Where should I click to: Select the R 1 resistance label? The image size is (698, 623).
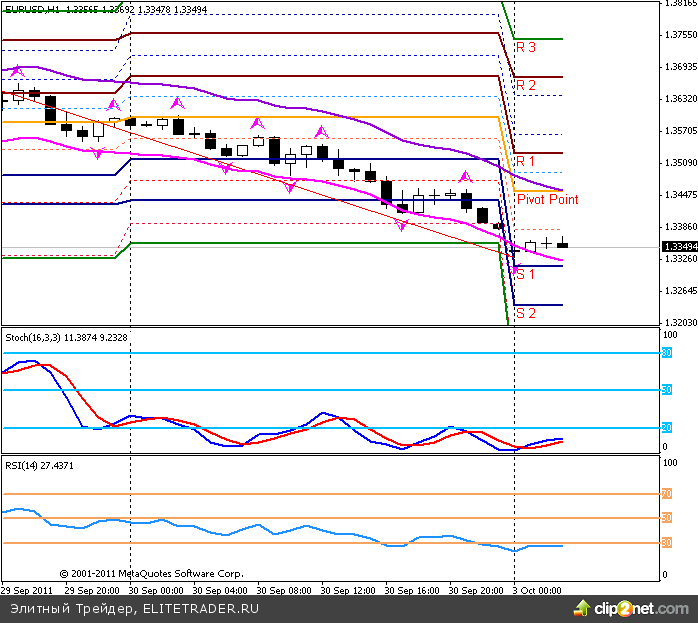coord(525,161)
